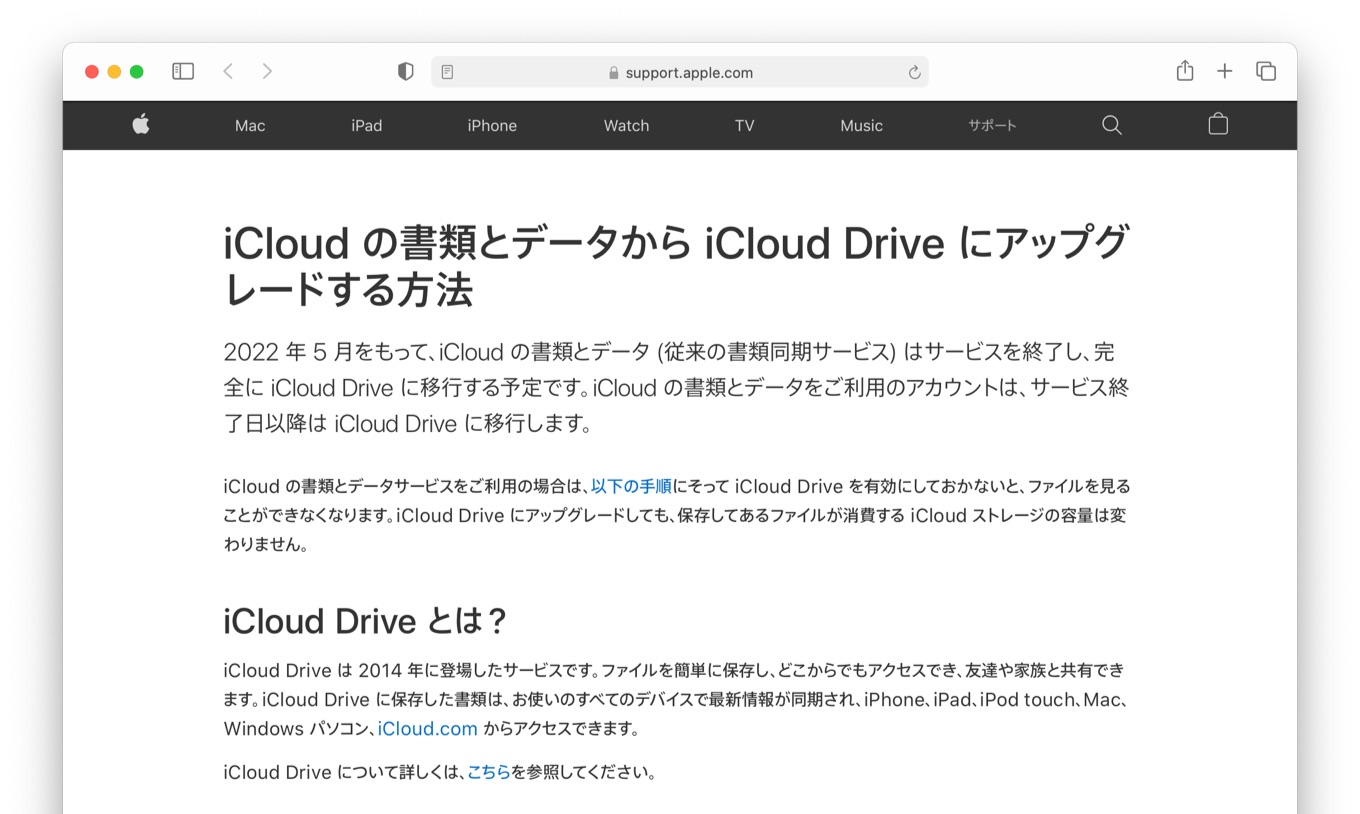Follow the 以下の手順 link

[631, 487]
